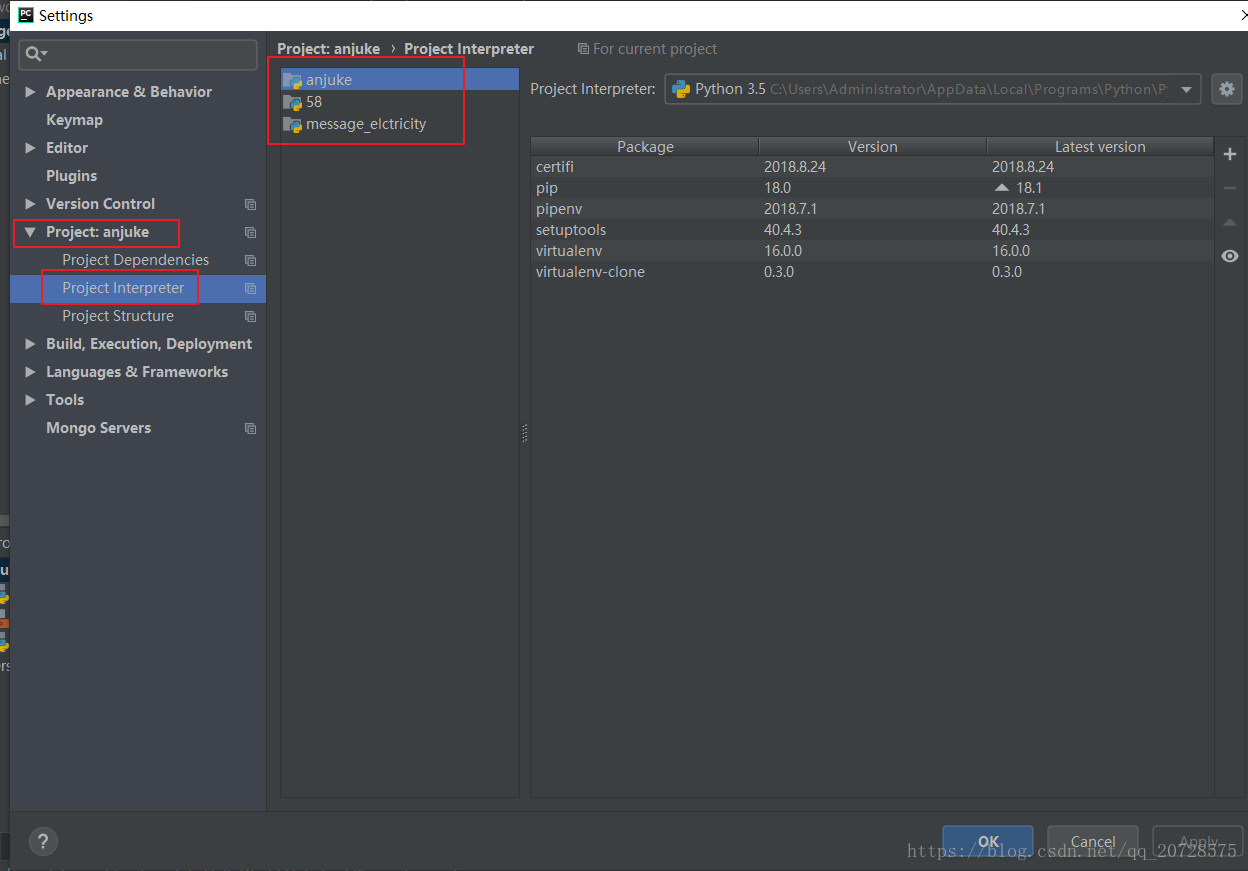Select the setuptools package row
The height and width of the screenshot is (871, 1248).
coord(872,230)
